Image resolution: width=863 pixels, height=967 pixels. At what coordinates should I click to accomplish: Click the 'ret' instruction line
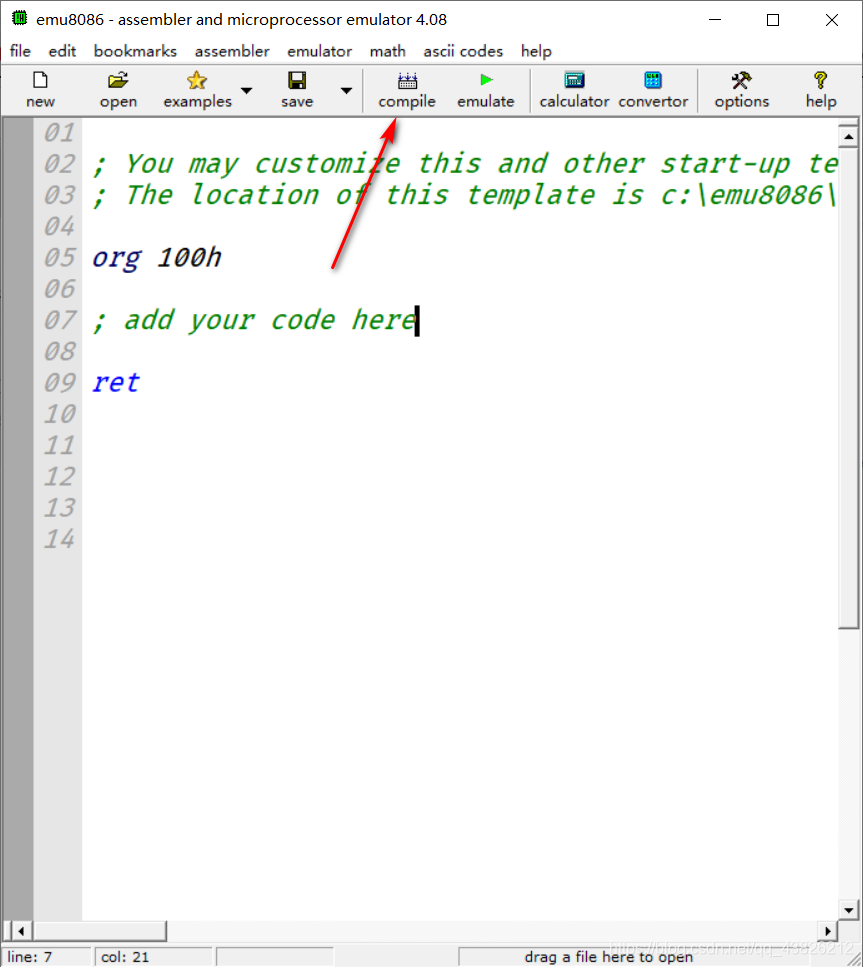click(x=116, y=382)
